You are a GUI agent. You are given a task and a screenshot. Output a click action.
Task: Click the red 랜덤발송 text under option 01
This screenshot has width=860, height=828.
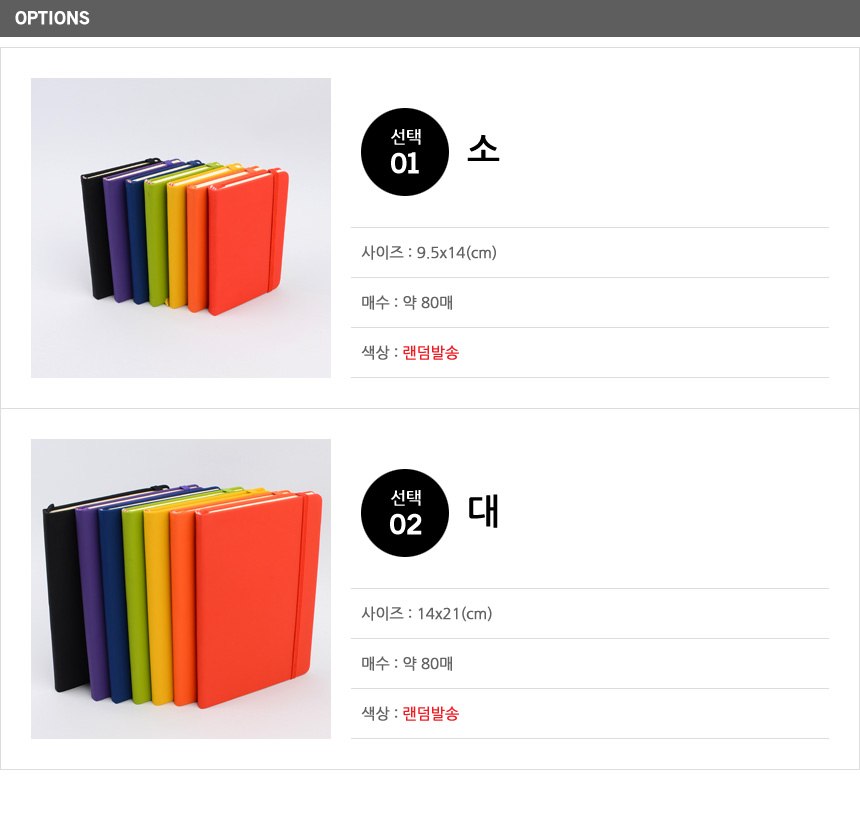(431, 353)
